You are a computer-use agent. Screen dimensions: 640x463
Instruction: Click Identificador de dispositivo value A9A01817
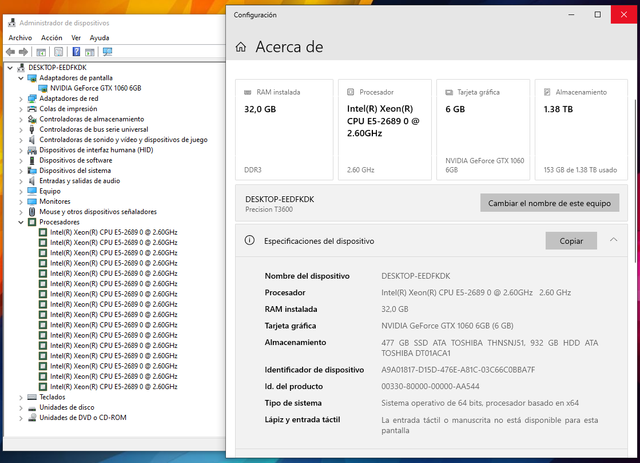click(x=458, y=370)
